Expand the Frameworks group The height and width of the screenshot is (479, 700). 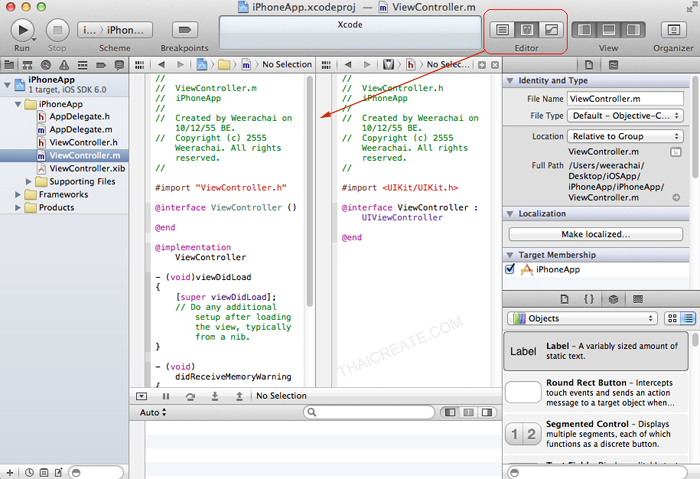click(x=17, y=195)
